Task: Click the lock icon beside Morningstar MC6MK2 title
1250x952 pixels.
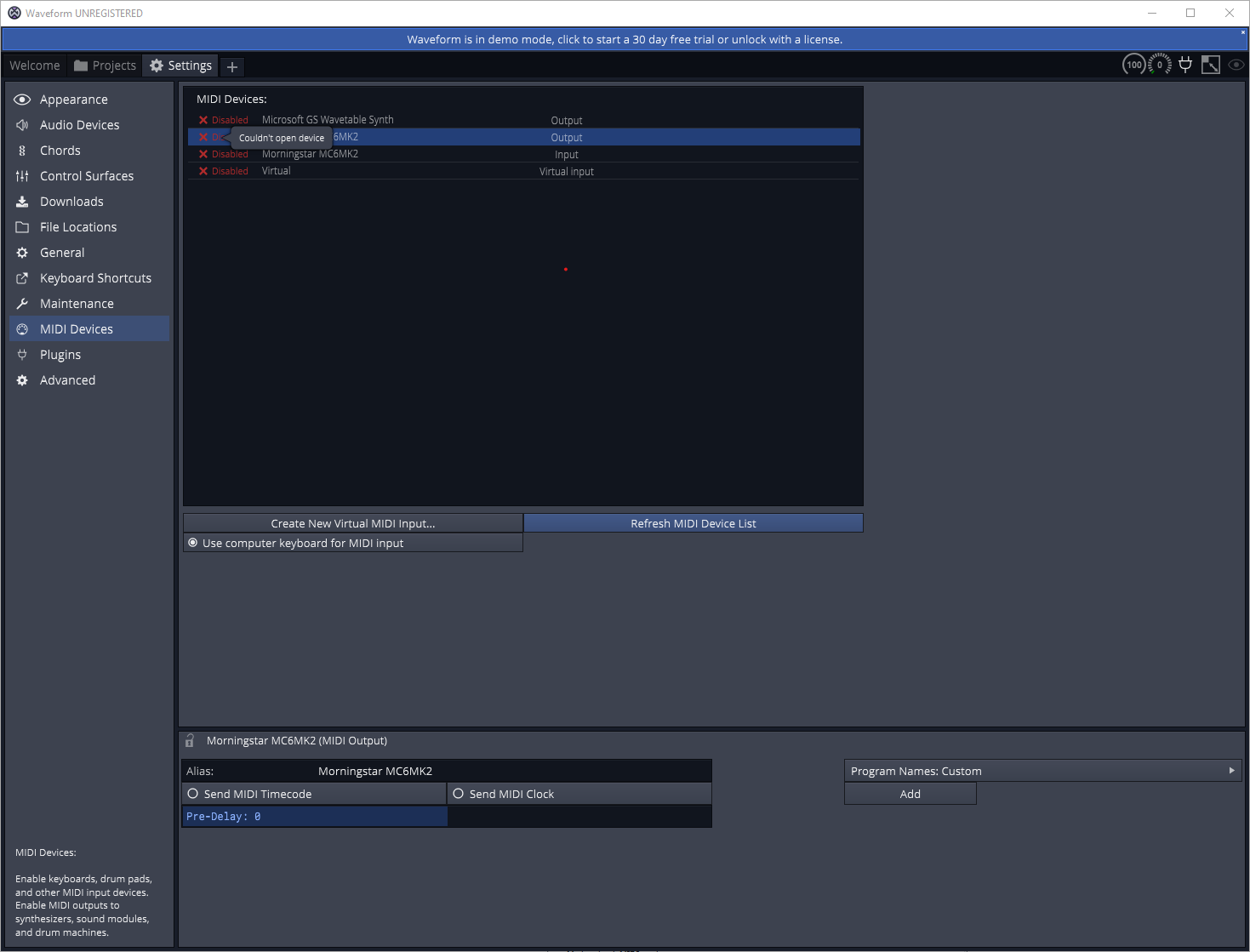Action: coord(190,741)
